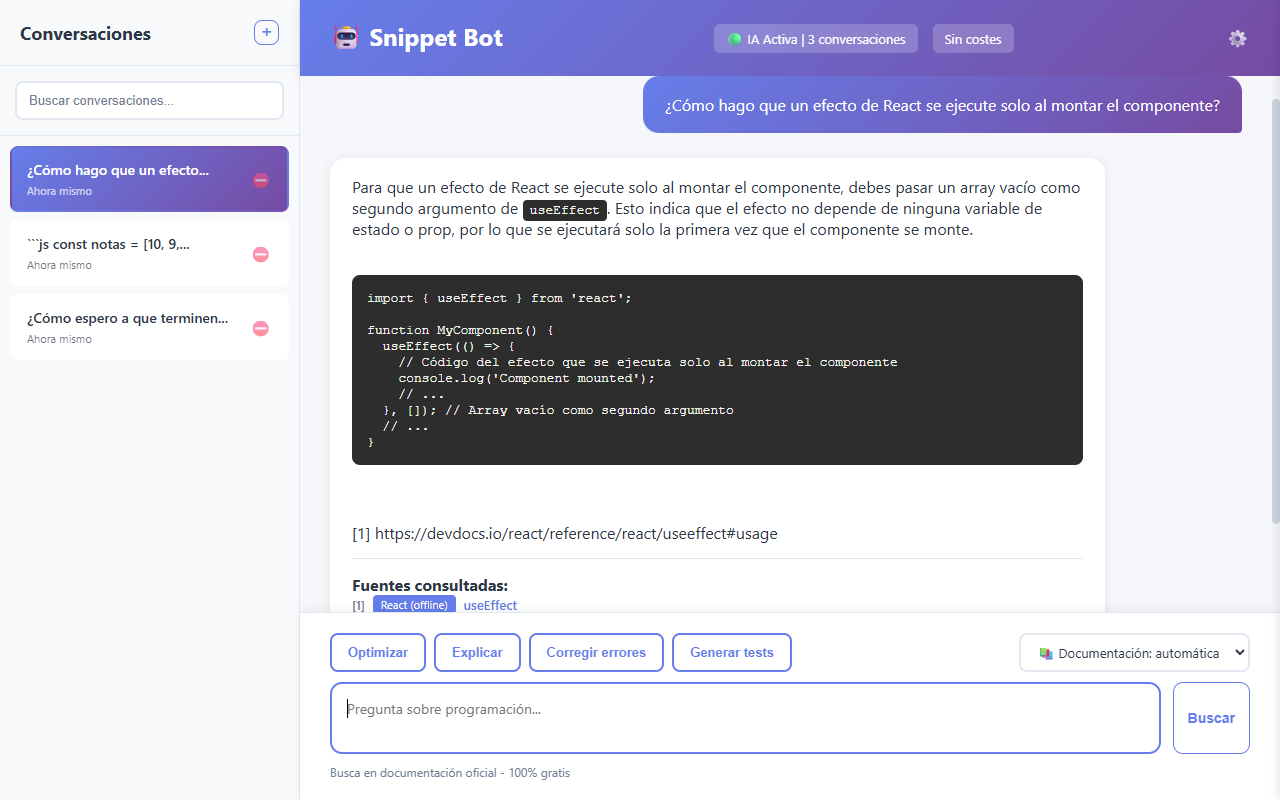The image size is (1280, 800).
Task: Click the Generar tests button
Action: point(731,652)
